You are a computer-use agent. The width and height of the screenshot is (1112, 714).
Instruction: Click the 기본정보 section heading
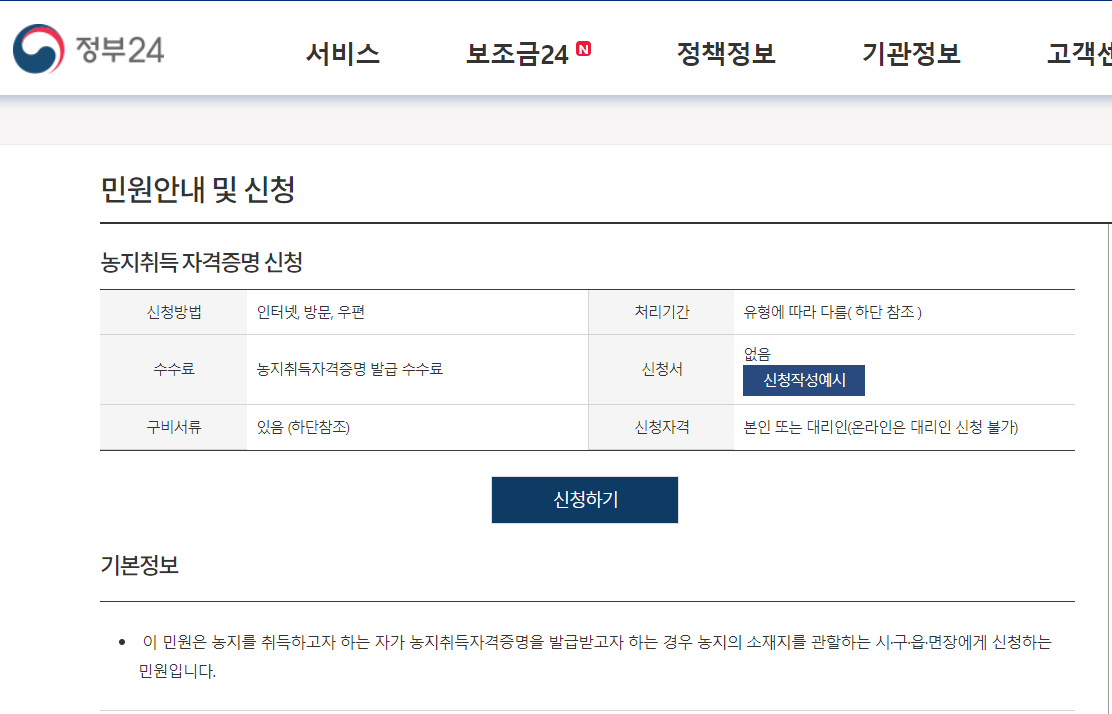click(140, 565)
